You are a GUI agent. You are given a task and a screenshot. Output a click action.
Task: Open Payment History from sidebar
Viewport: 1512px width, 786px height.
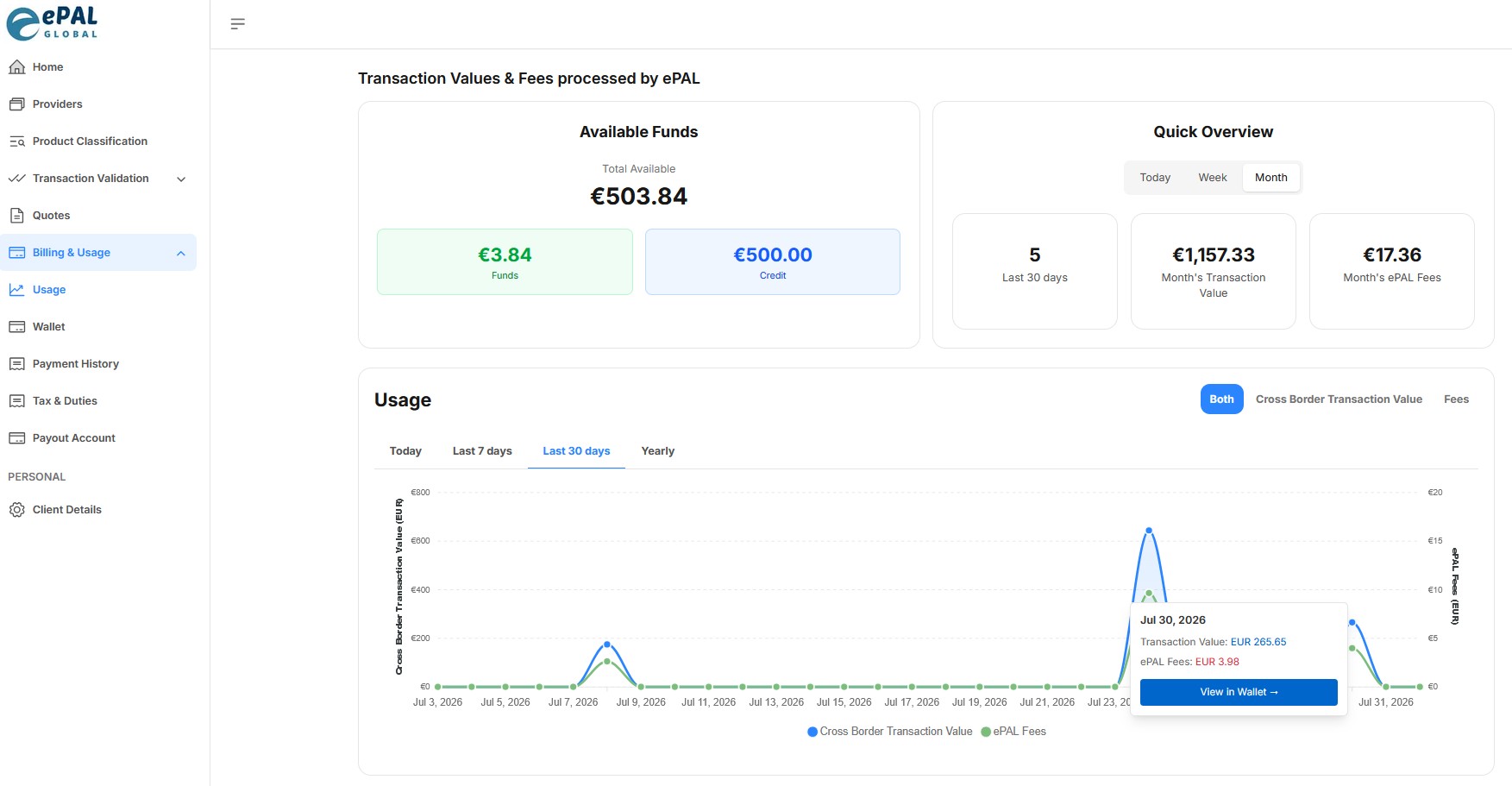98,364
